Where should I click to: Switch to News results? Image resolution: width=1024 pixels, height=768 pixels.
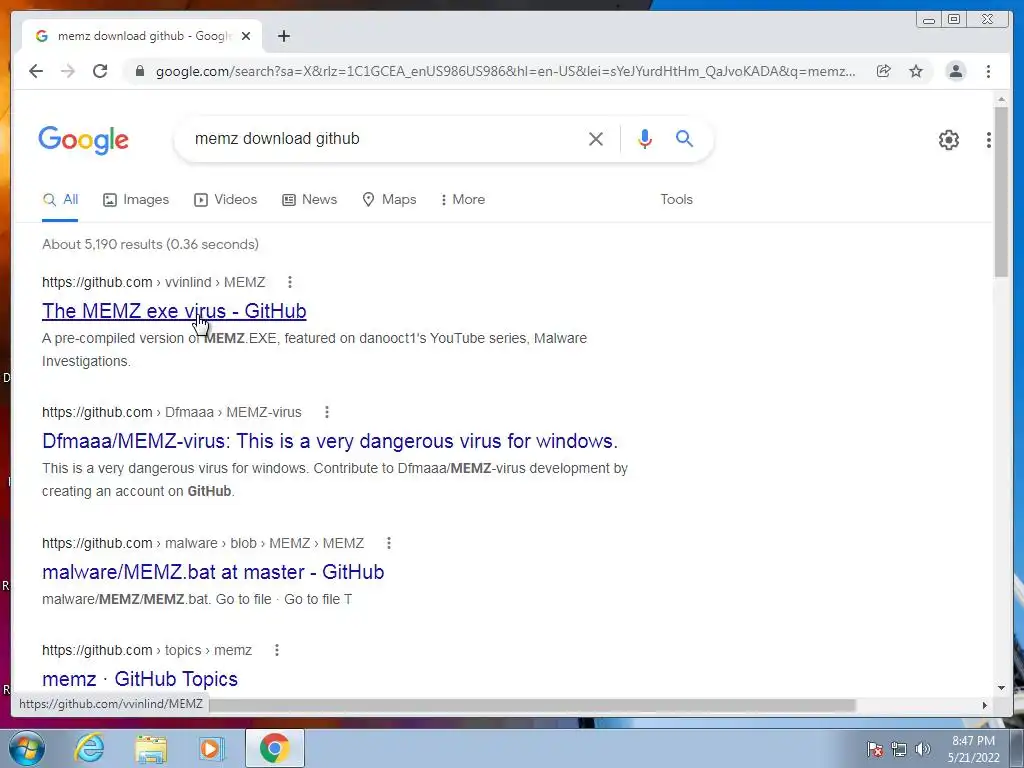310,199
